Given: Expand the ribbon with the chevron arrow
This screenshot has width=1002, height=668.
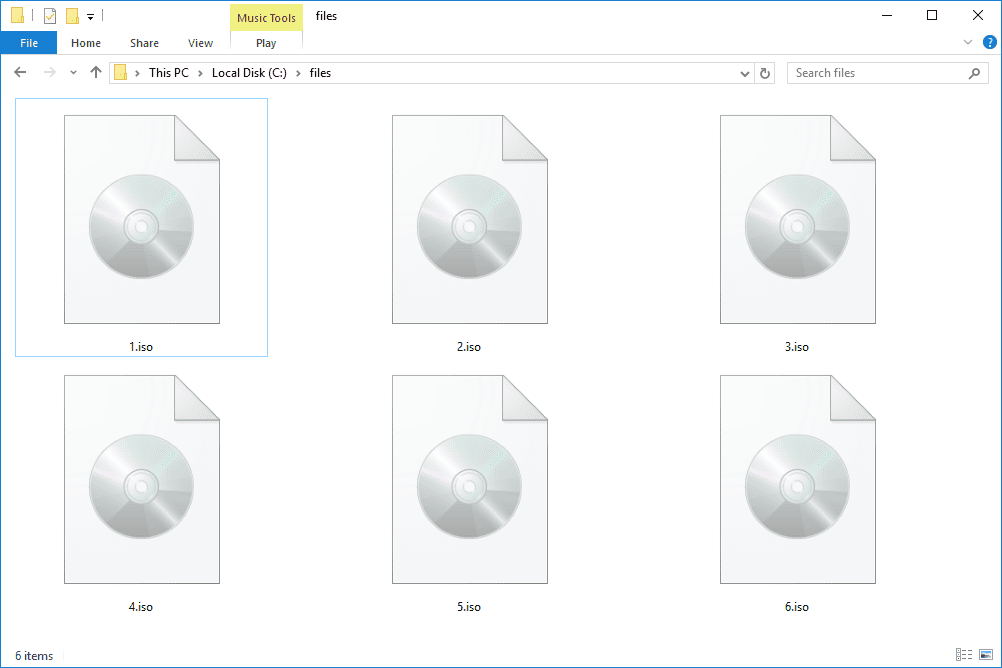Looking at the screenshot, I should click(966, 42).
